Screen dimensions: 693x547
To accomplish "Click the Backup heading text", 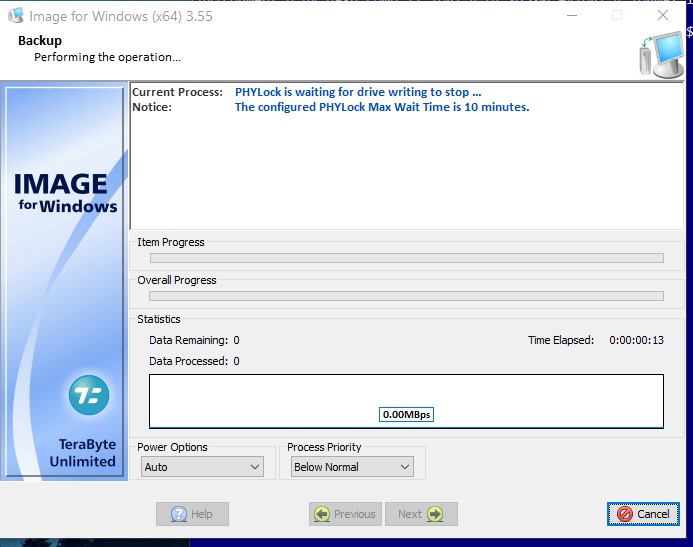I will (40, 41).
